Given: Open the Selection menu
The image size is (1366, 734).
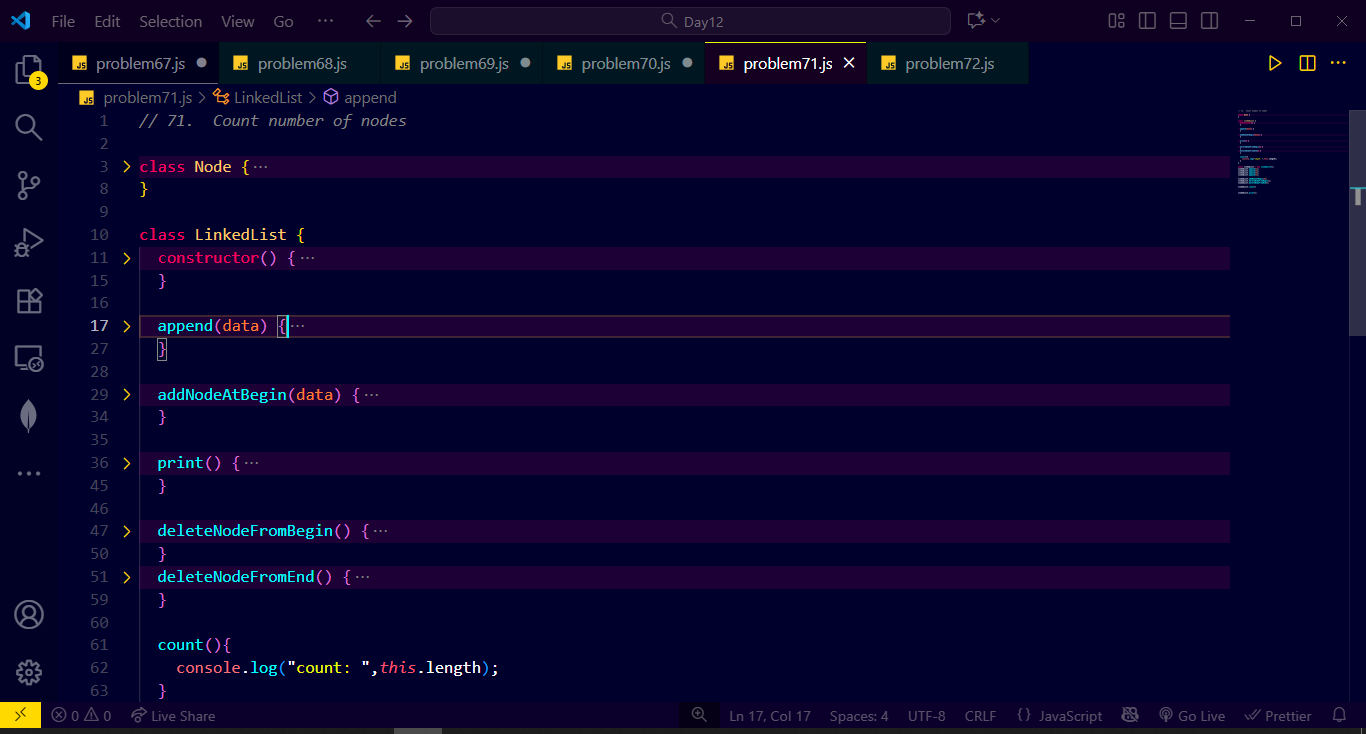Looking at the screenshot, I should pos(170,21).
